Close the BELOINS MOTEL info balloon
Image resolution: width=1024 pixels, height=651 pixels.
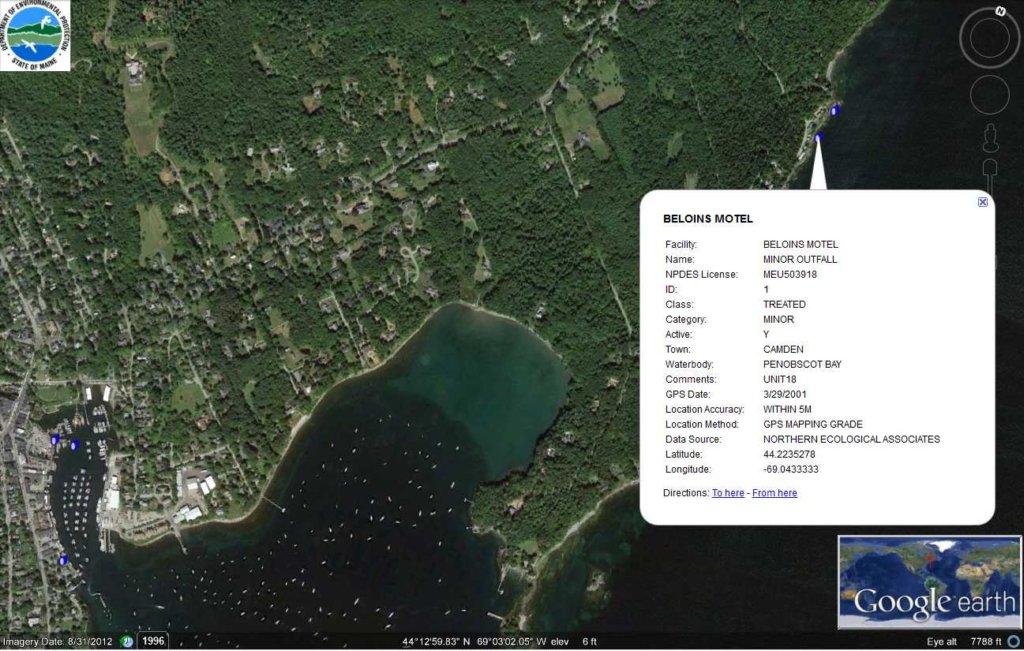(x=982, y=202)
